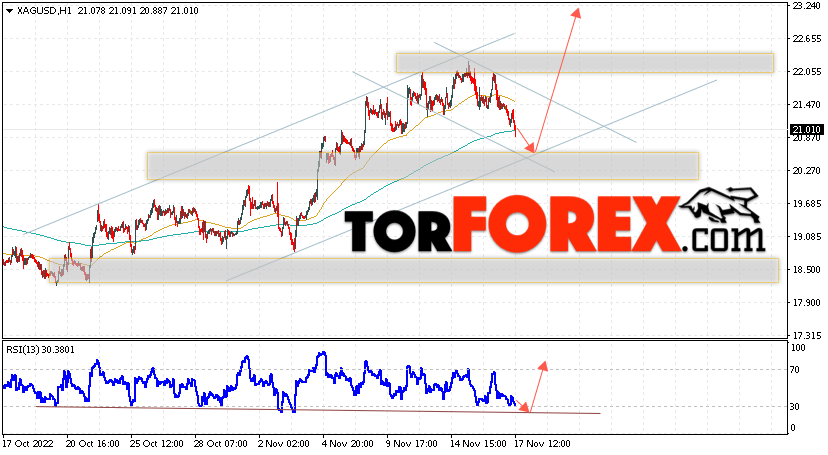Select the current price tag 21.010
The height and width of the screenshot is (455, 828).
coord(806,130)
